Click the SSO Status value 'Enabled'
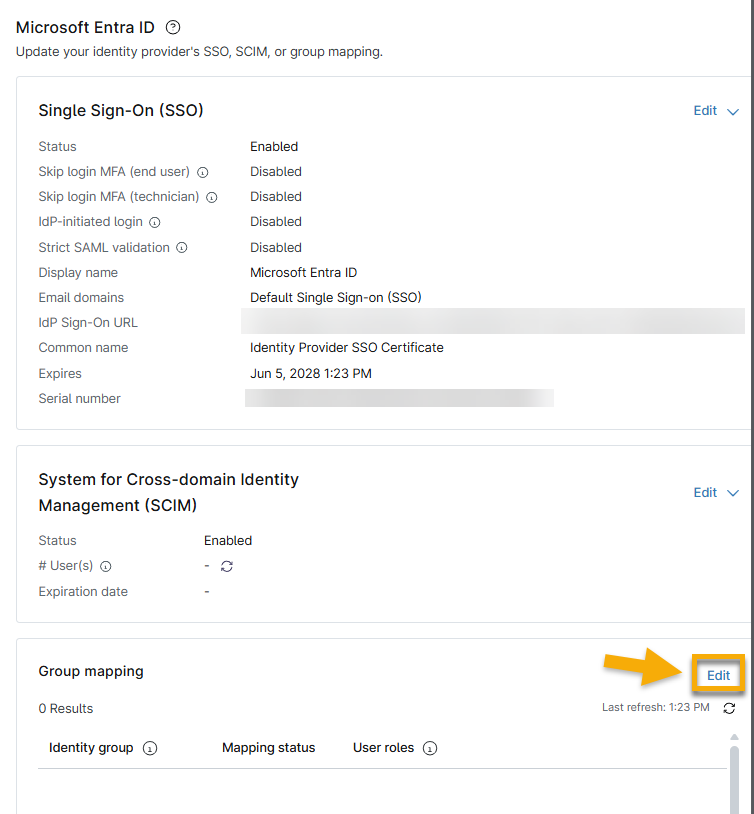Screen dimensions: 754x814 [x=274, y=146]
